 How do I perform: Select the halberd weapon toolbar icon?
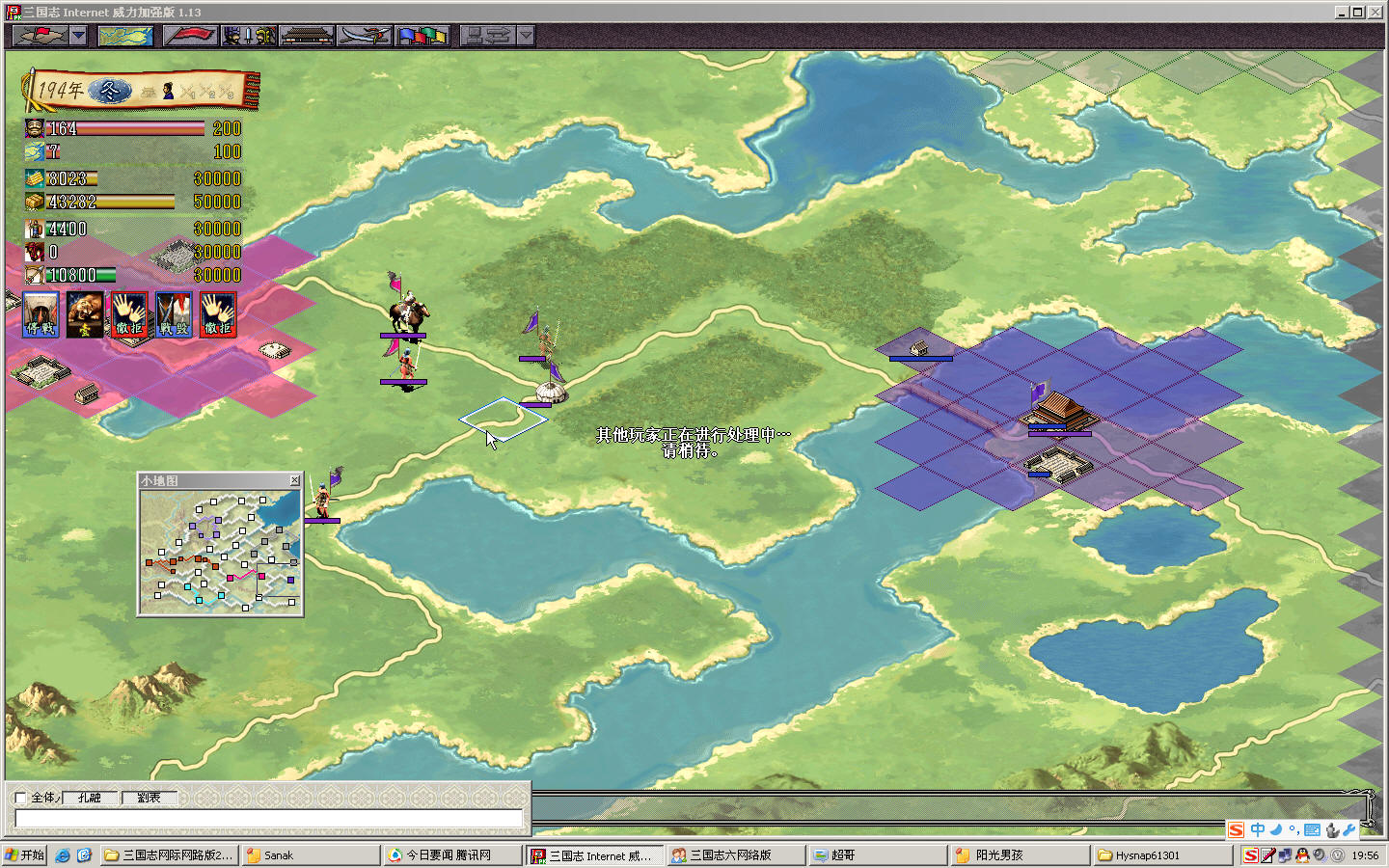(365, 36)
